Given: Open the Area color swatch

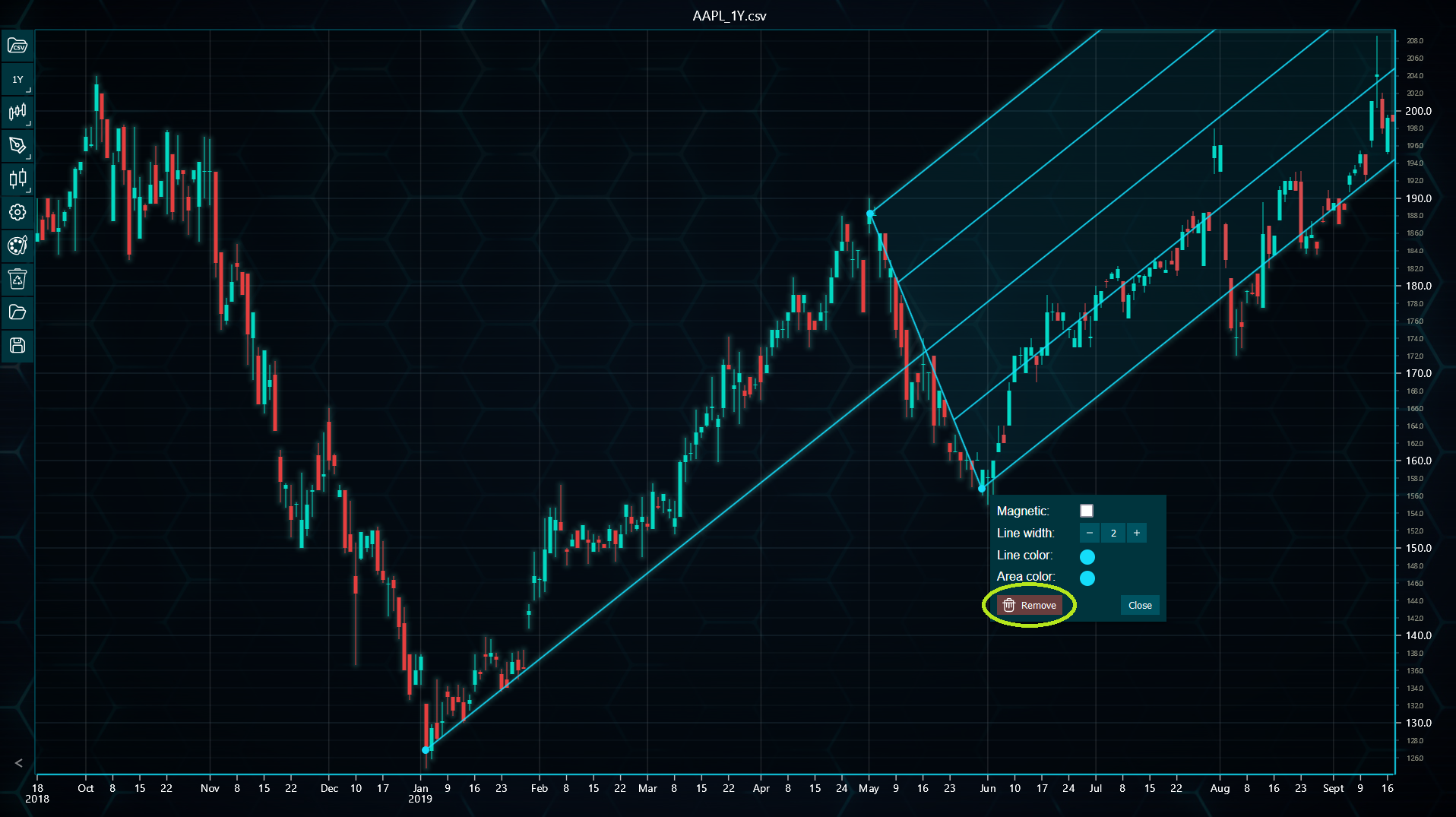Looking at the screenshot, I should (1087, 578).
